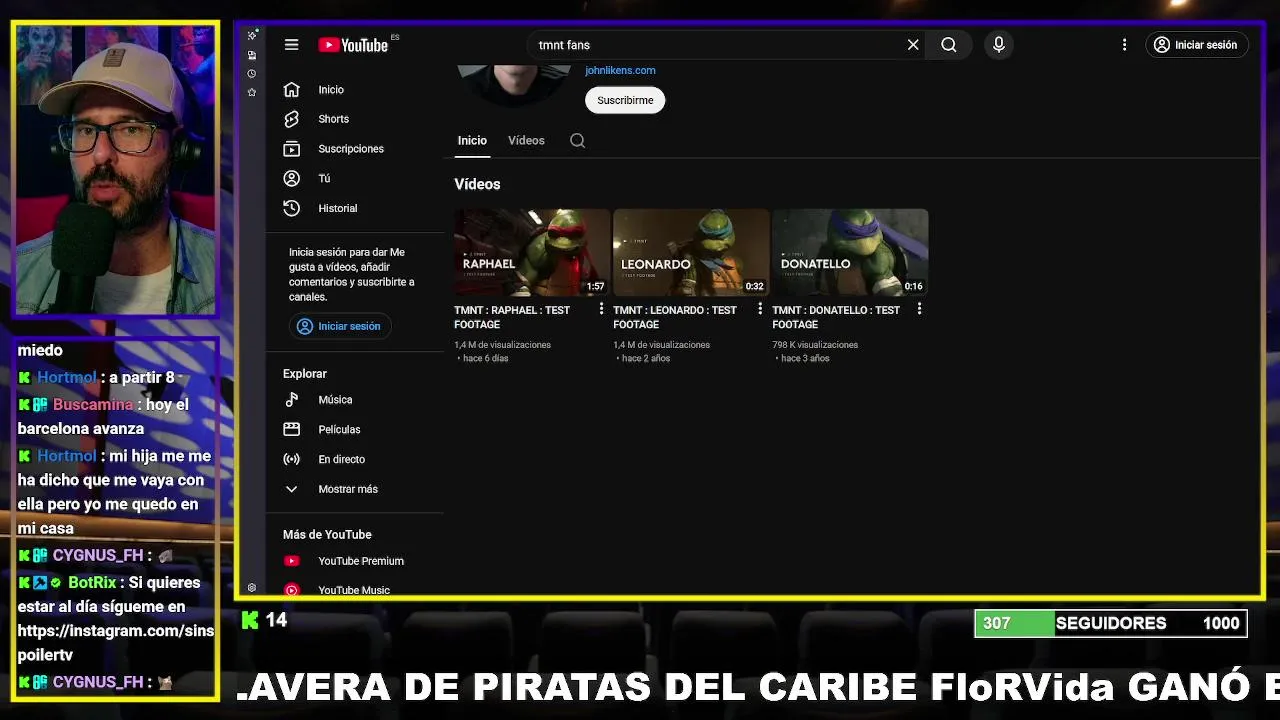This screenshot has width=1280, height=720.
Task: Open the three-dot menu for Donatello video
Action: 919,309
